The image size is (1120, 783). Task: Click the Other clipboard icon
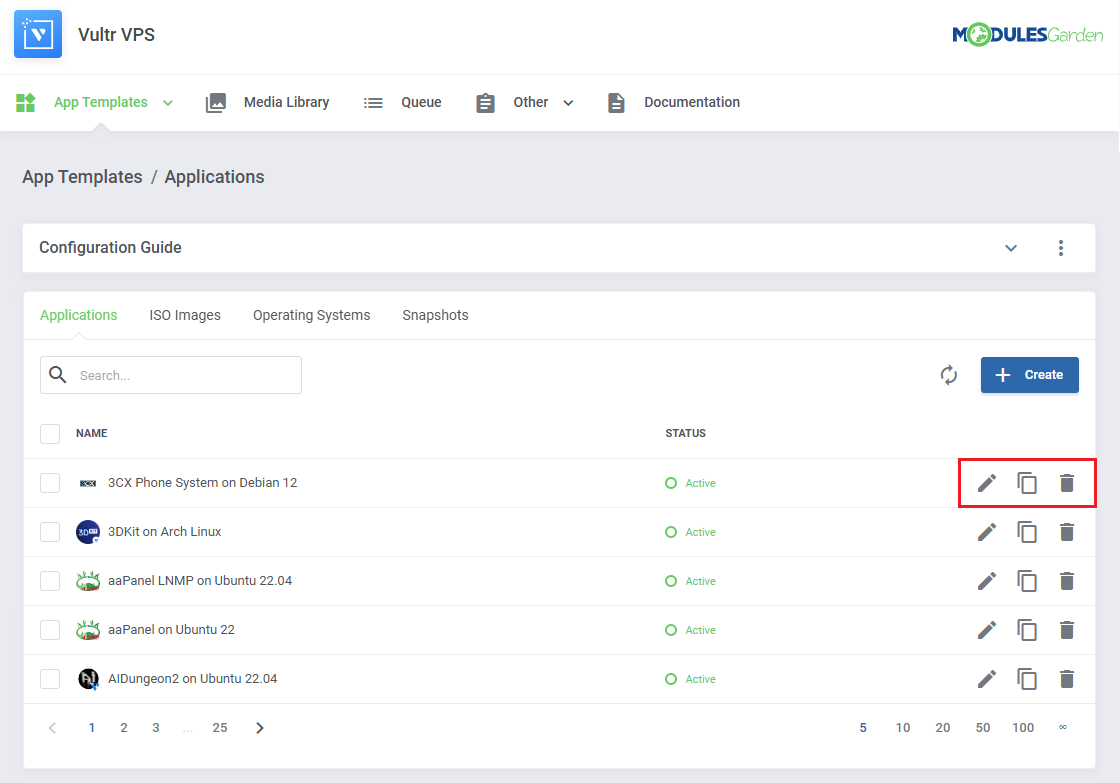[485, 103]
